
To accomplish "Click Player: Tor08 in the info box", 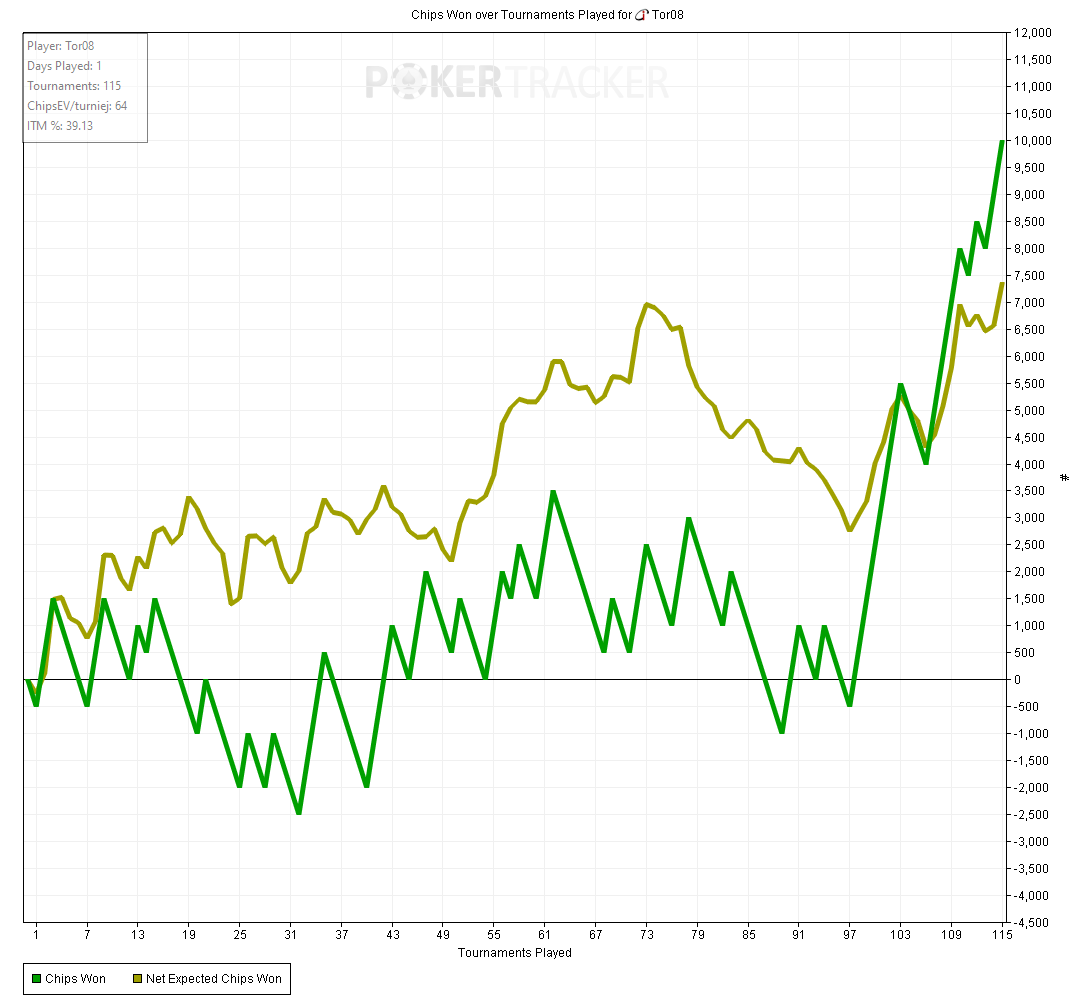I will point(61,46).
